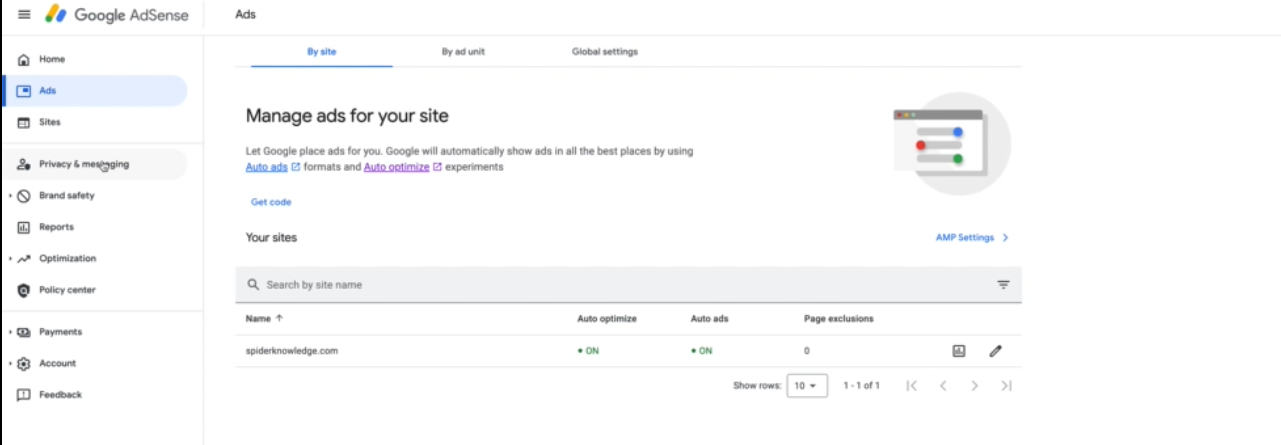1281x445 pixels.
Task: Open Feedback in the sidebar
Action: click(x=94, y=395)
